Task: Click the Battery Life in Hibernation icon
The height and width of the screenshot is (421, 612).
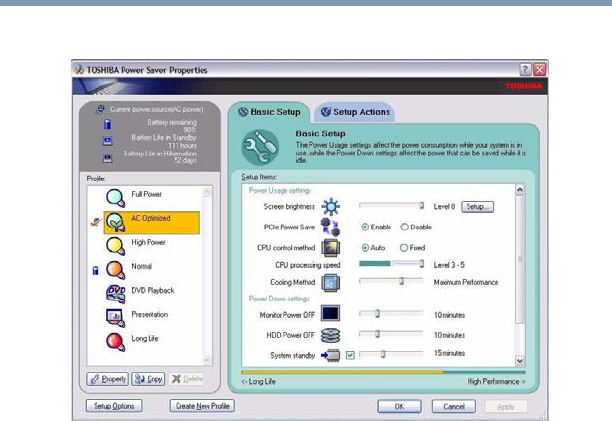Action: [x=107, y=158]
